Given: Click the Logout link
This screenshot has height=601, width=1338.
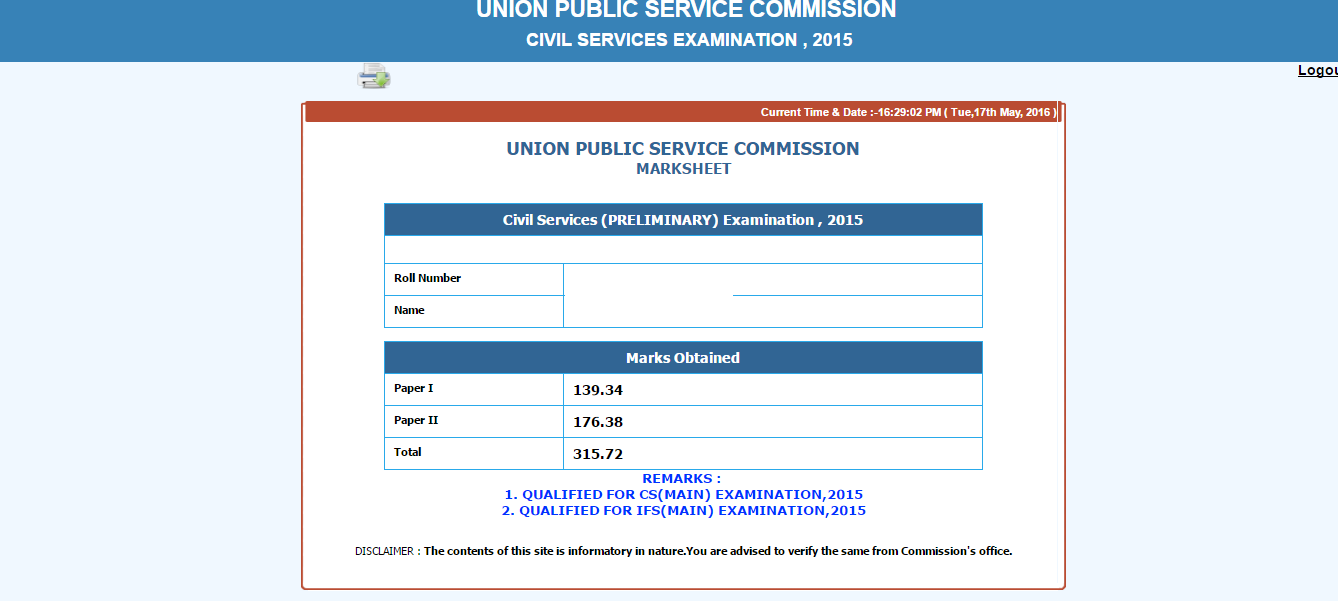Looking at the screenshot, I should tap(1317, 70).
